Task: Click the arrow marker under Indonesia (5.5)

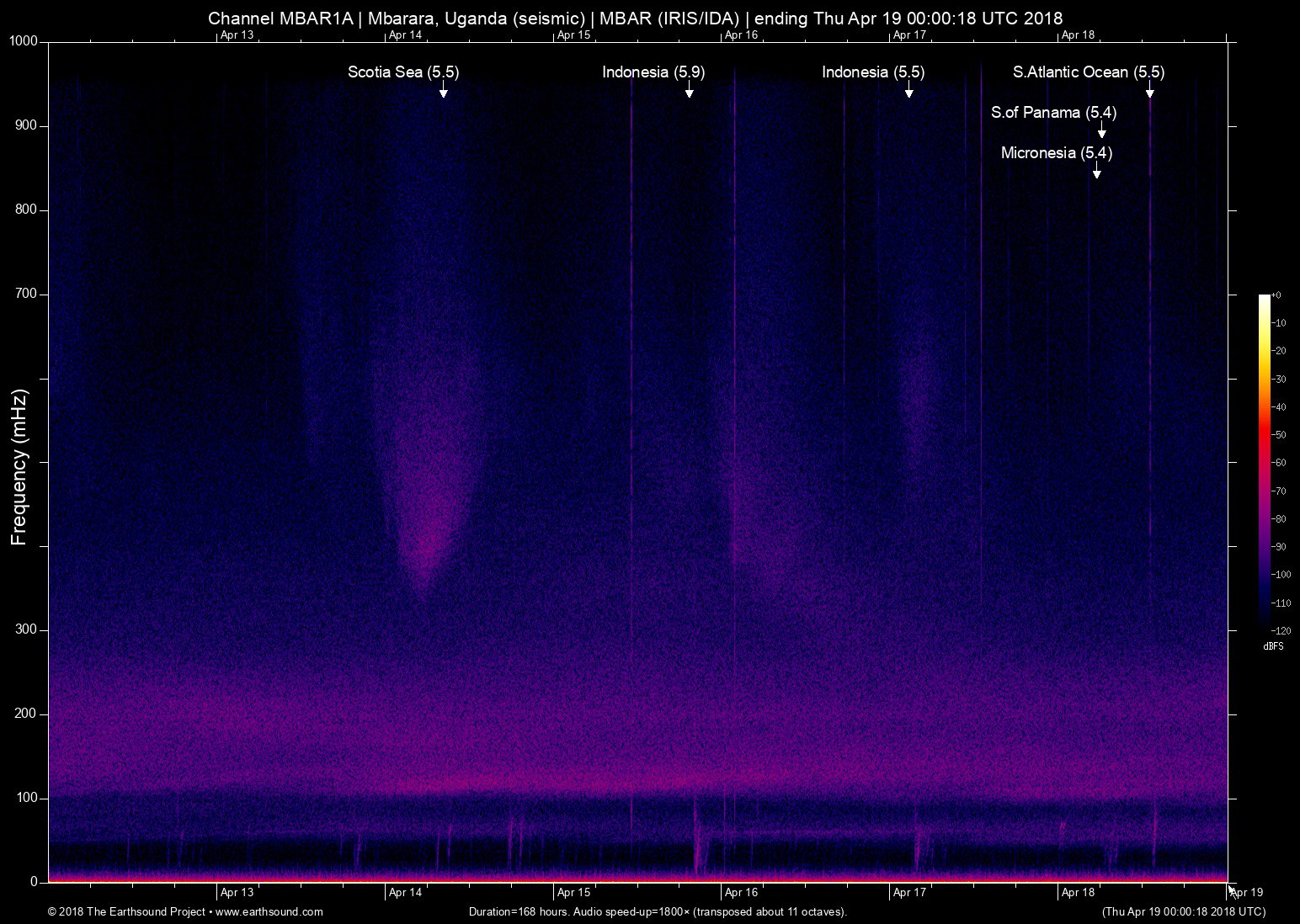Action: point(908,90)
